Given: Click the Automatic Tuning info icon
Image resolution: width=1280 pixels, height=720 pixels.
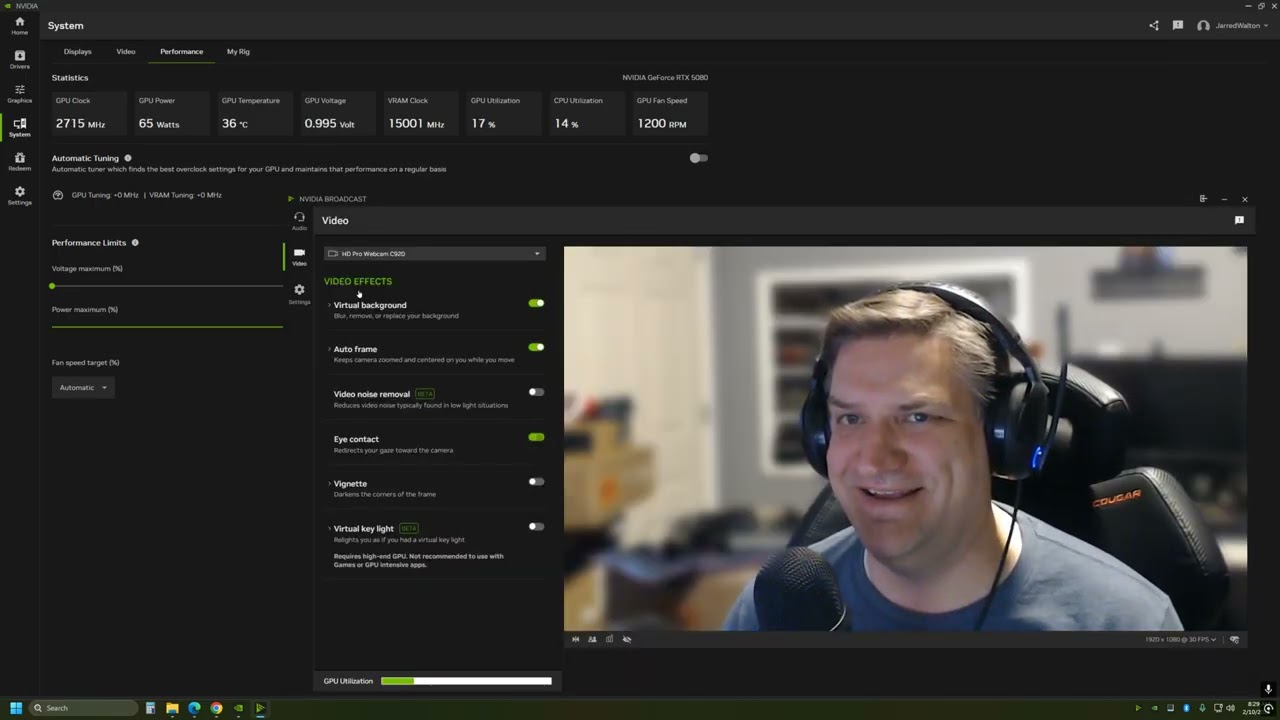Looking at the screenshot, I should 128,158.
